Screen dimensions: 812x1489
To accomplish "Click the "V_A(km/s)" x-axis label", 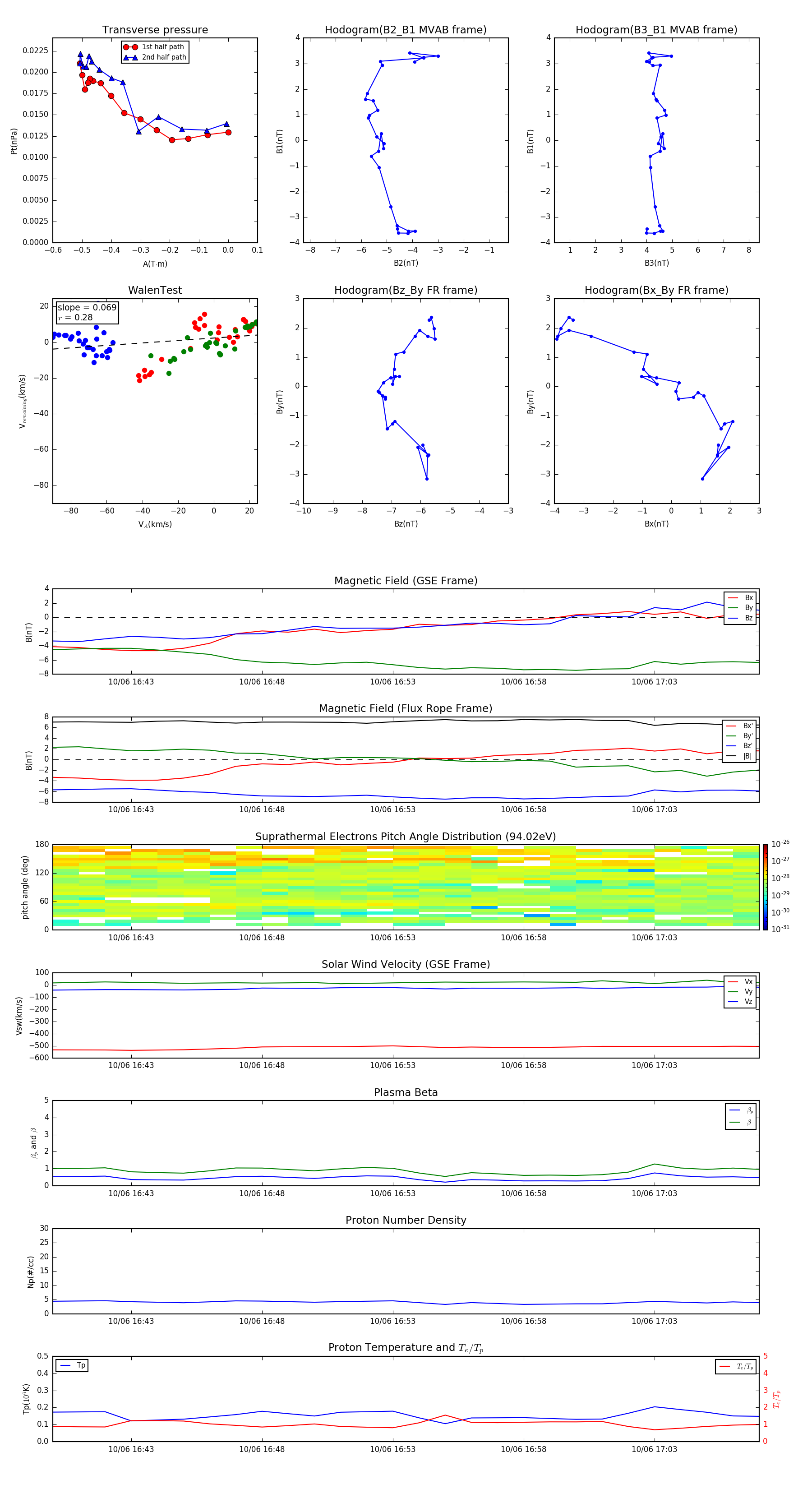I will pyautogui.click(x=155, y=524).
